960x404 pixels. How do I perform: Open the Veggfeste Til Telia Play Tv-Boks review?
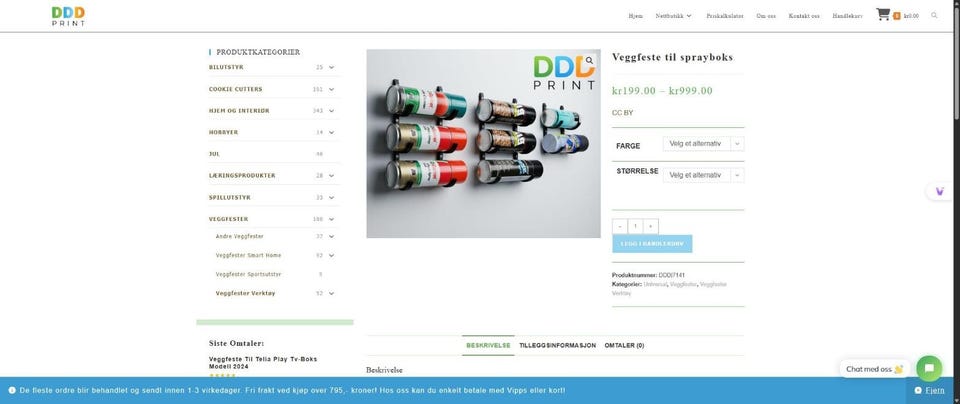coord(263,362)
